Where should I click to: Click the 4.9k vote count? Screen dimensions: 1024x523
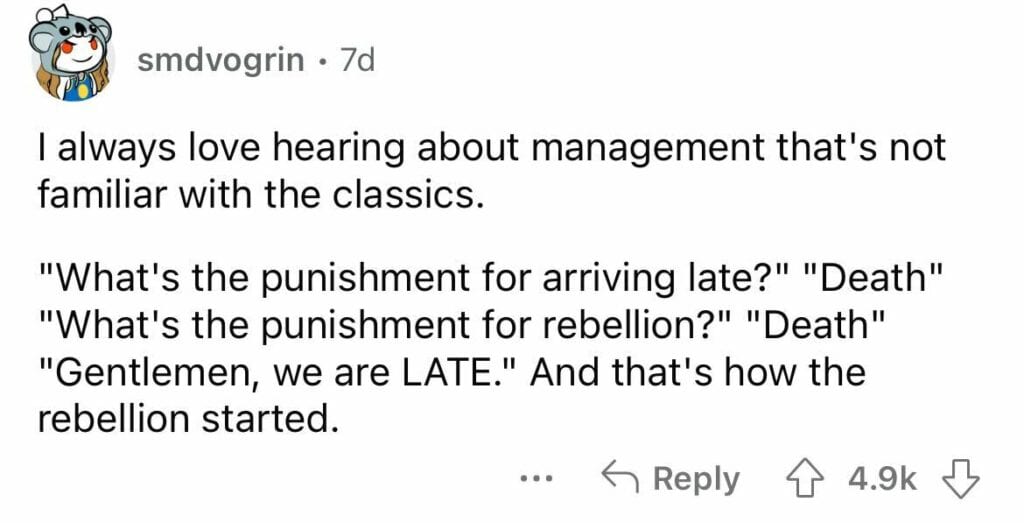tap(882, 481)
